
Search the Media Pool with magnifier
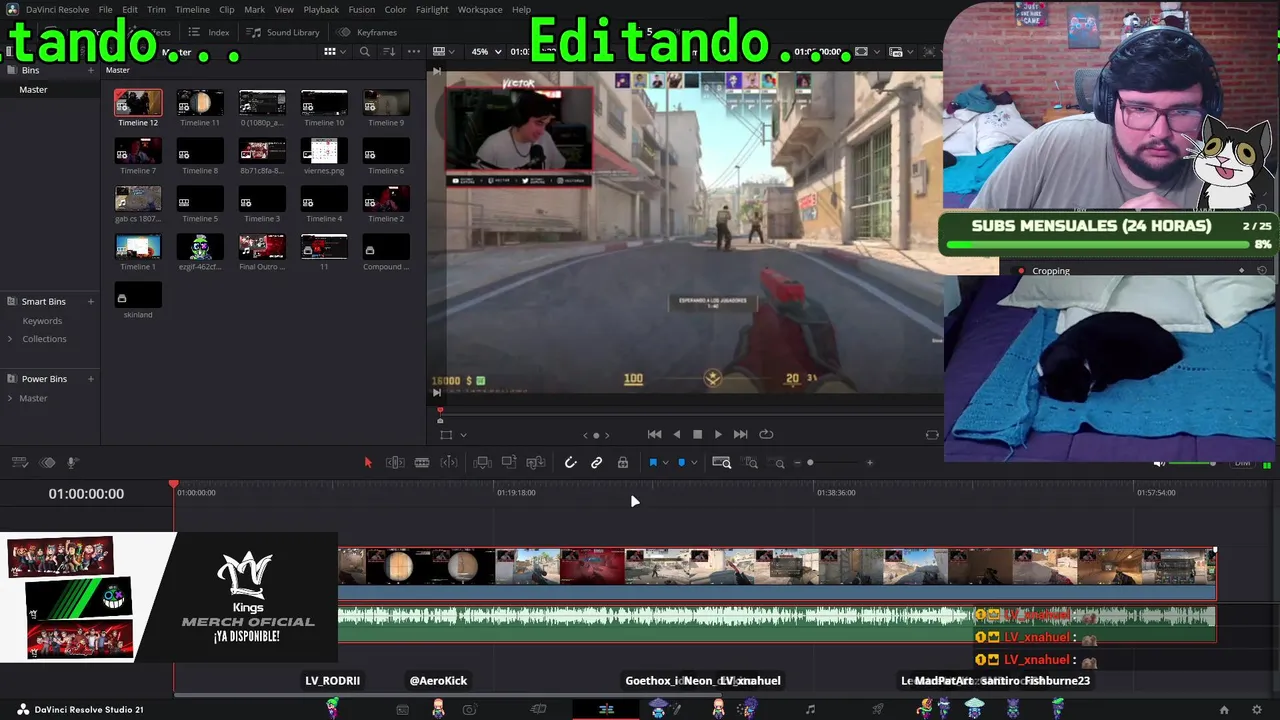pyautogui.click(x=365, y=52)
